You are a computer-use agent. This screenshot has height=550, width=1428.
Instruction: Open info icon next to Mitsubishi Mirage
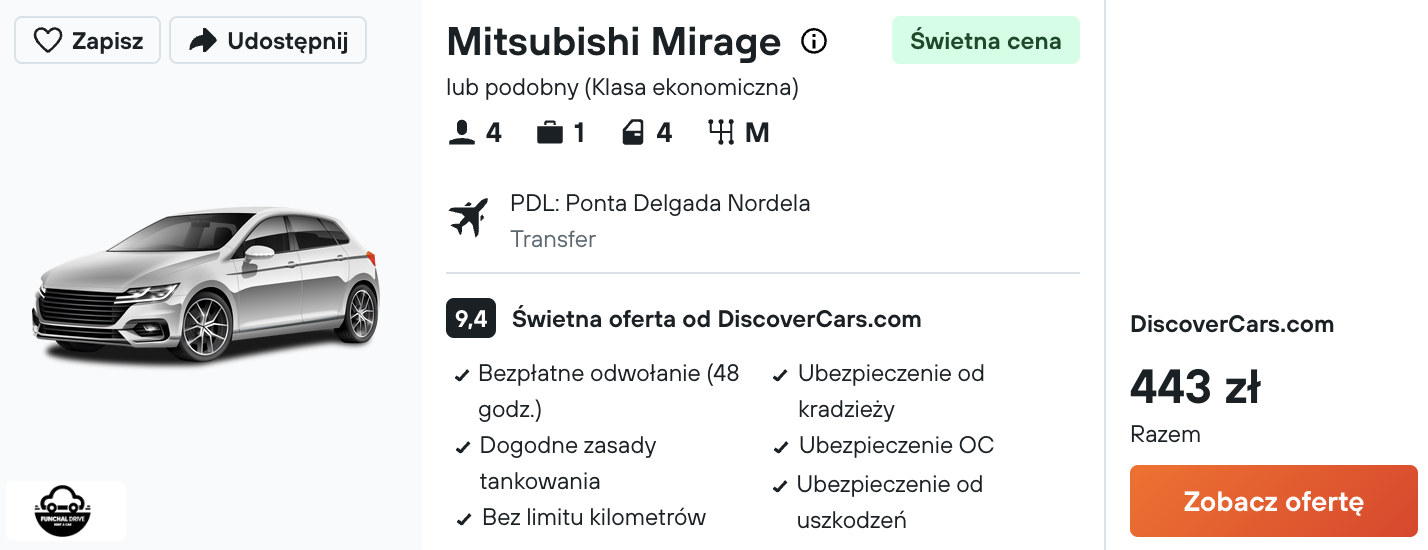pyautogui.click(x=814, y=41)
